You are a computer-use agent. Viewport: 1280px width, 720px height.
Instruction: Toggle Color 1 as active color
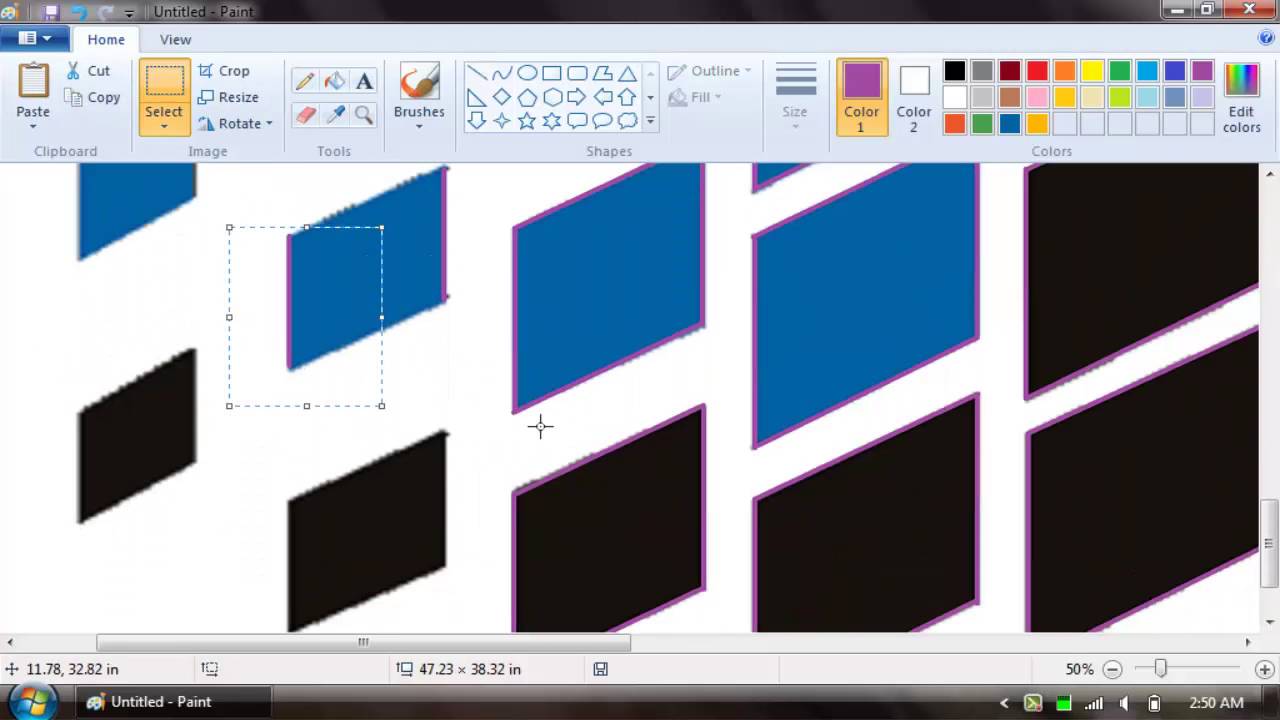[x=861, y=98]
